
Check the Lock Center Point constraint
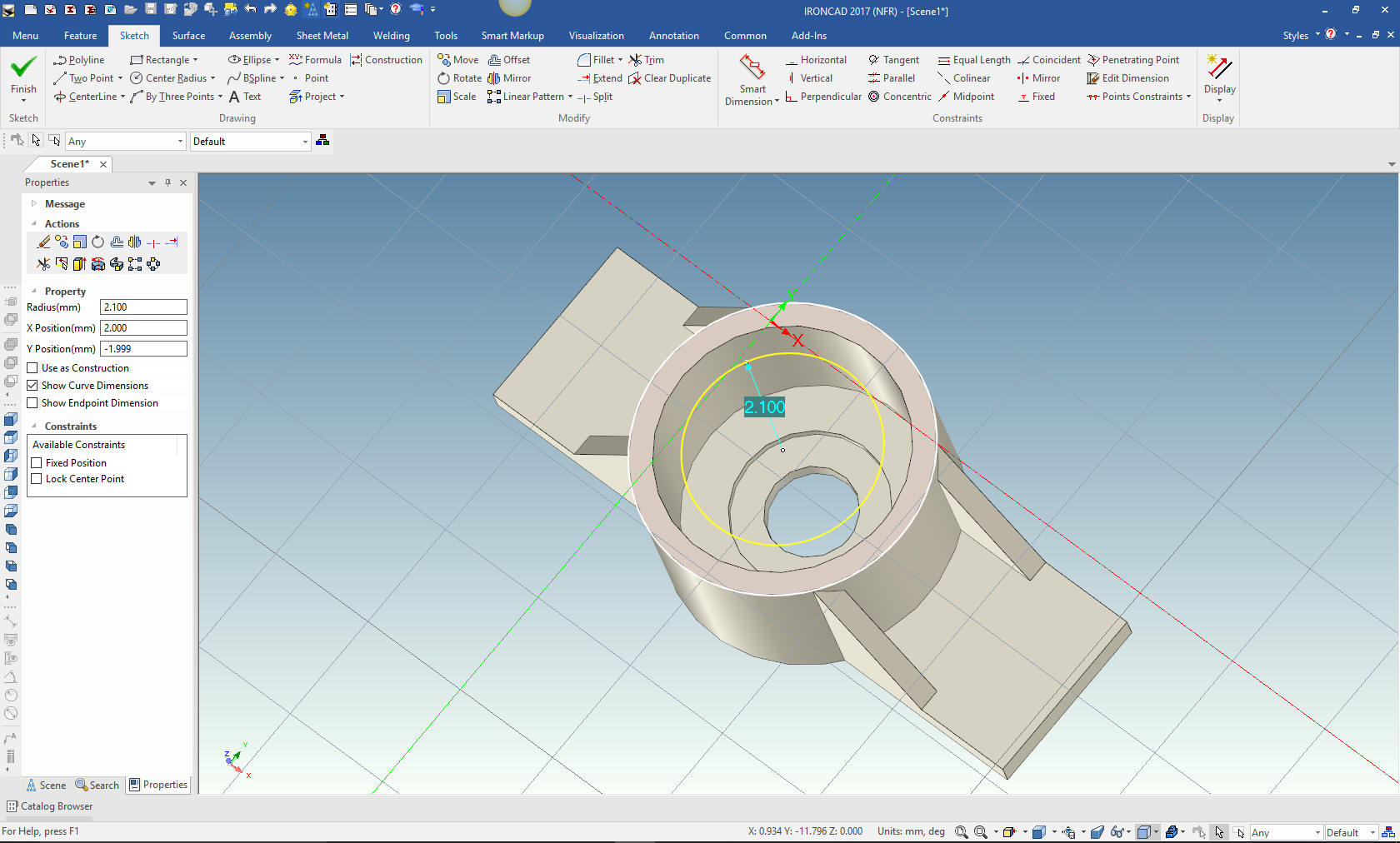pos(37,479)
